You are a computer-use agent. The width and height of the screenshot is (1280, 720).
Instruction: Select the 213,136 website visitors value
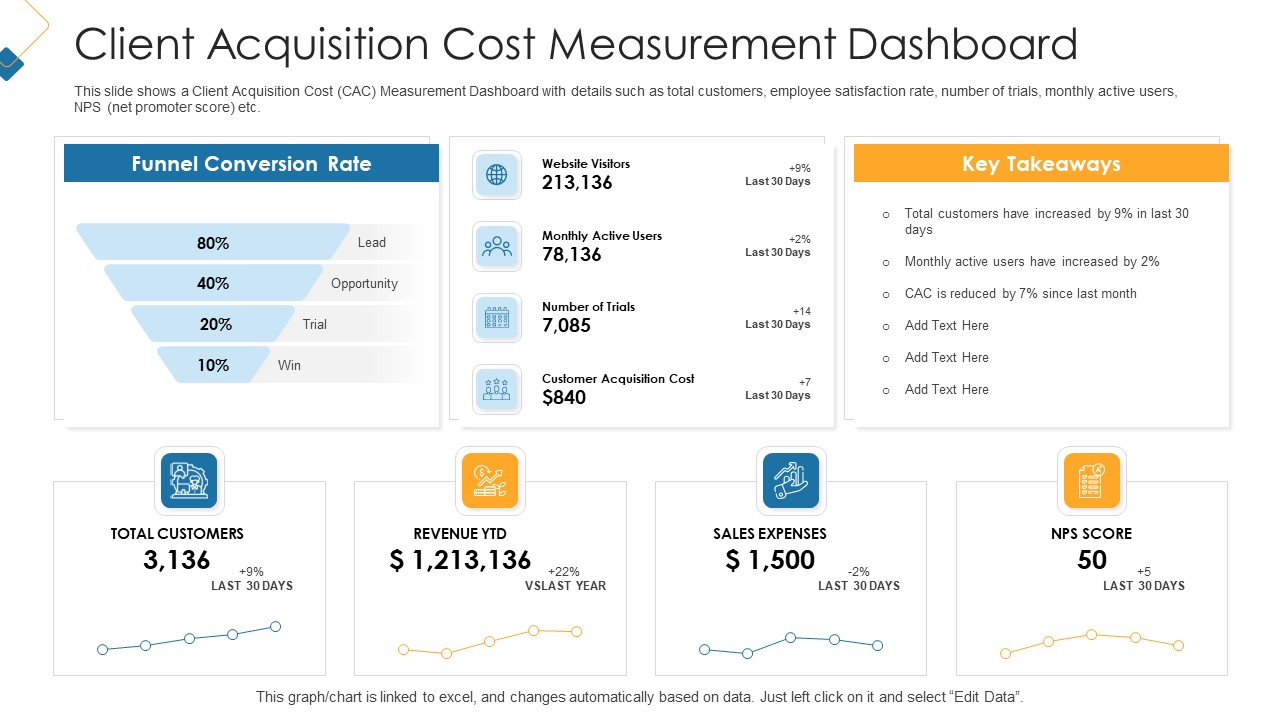[577, 183]
